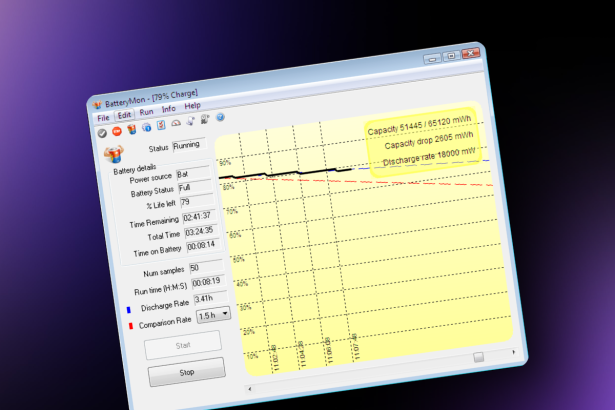615x410 pixels.
Task: Click the disk drive toolbar icon
Action: (x=205, y=119)
